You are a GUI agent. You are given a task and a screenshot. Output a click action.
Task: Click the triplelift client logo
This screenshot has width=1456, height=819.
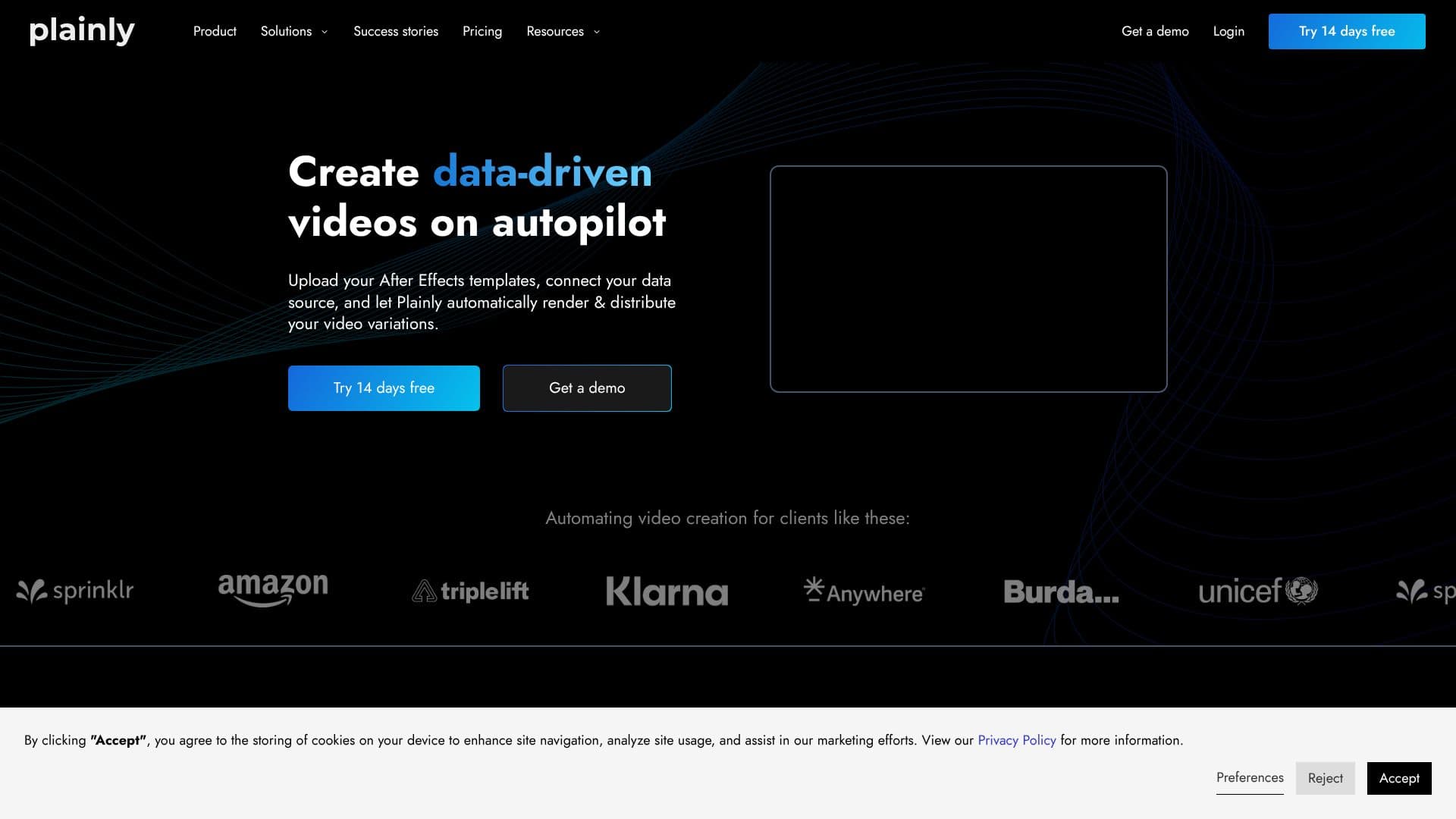(470, 591)
